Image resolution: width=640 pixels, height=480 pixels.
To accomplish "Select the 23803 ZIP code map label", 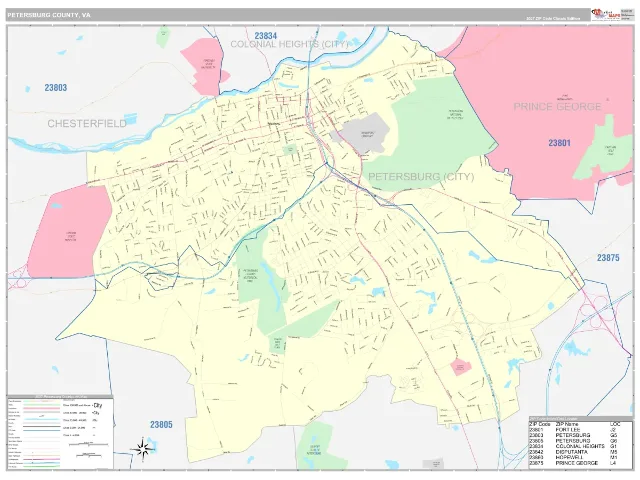I will tap(56, 88).
